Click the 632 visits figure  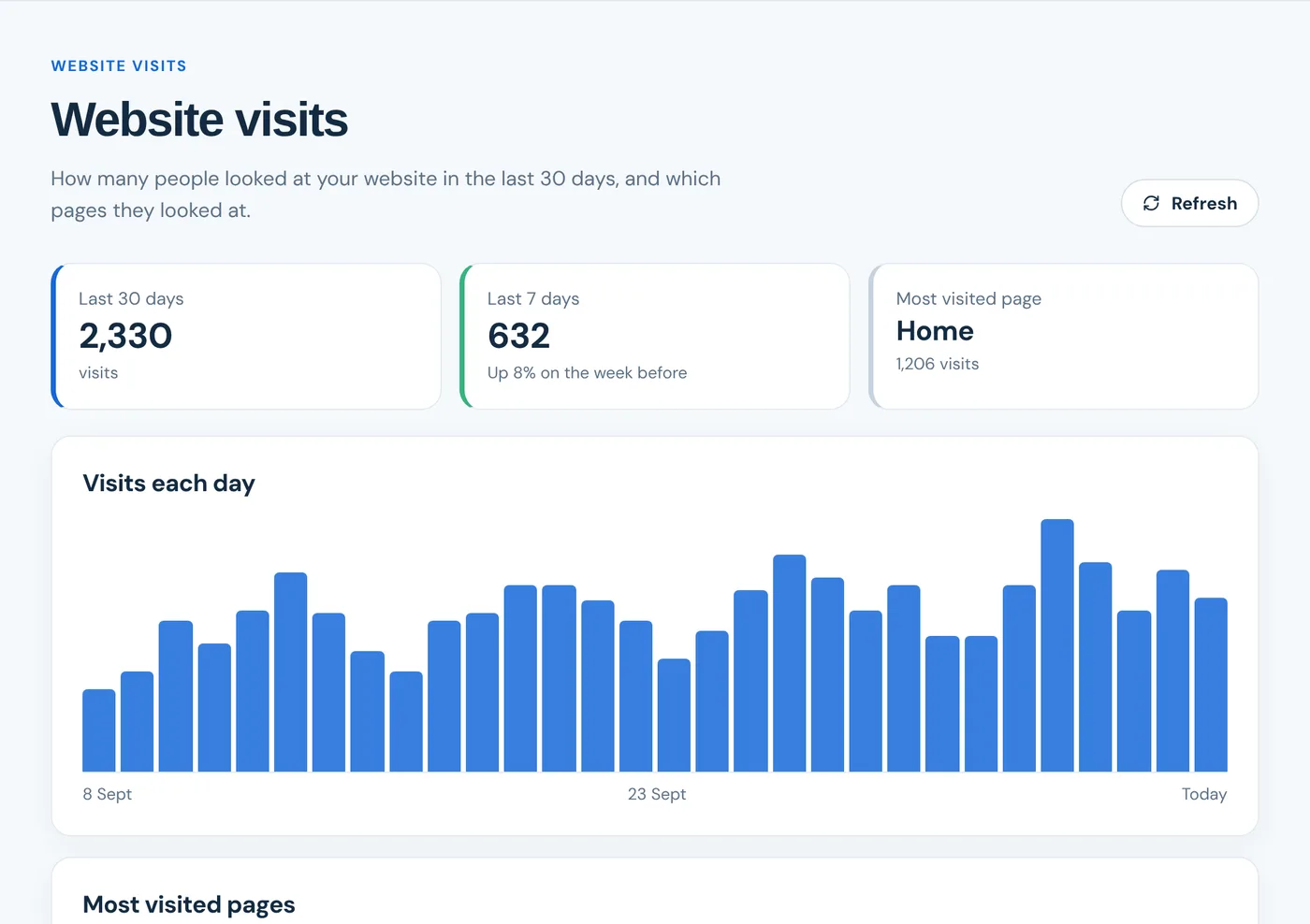[519, 336]
